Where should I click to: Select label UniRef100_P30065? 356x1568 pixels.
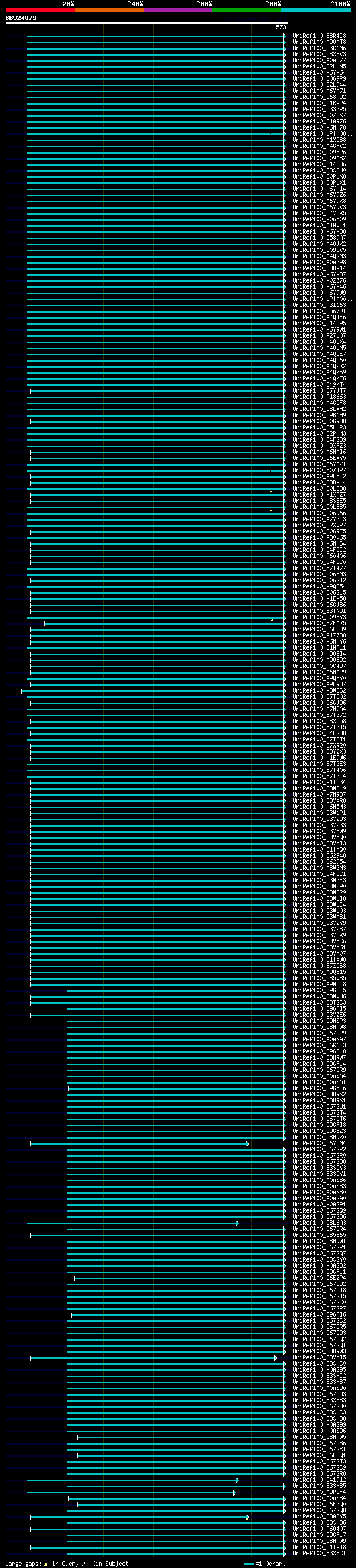pyautogui.click(x=319, y=537)
